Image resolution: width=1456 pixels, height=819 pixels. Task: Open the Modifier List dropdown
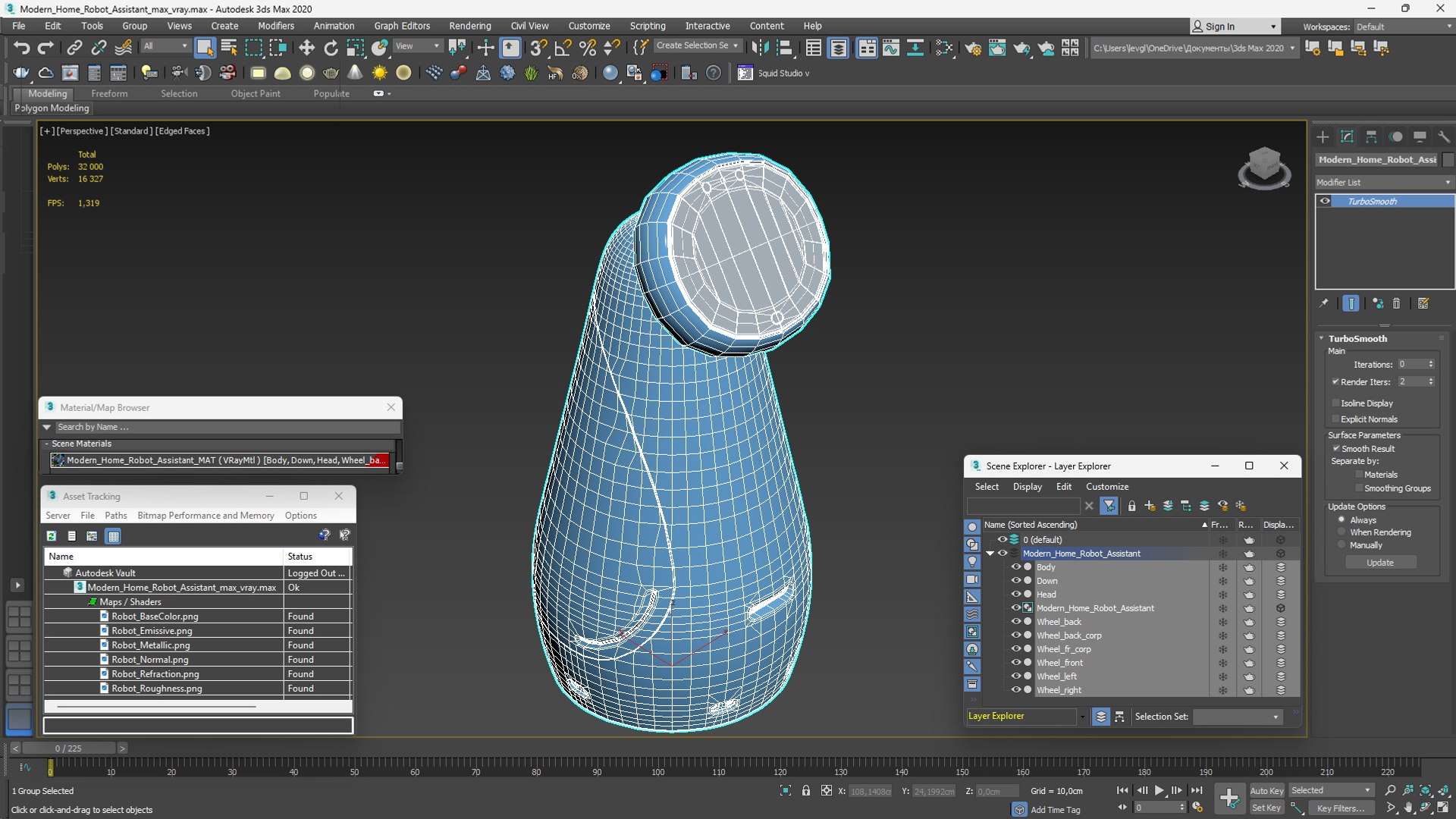(1383, 182)
